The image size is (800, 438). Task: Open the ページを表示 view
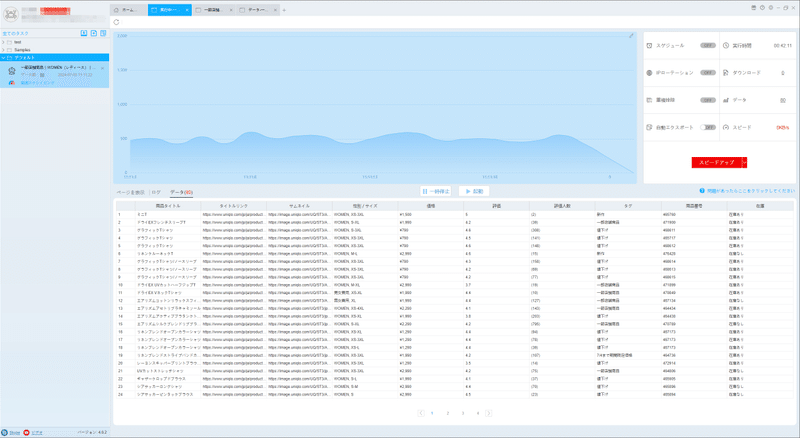[131, 192]
